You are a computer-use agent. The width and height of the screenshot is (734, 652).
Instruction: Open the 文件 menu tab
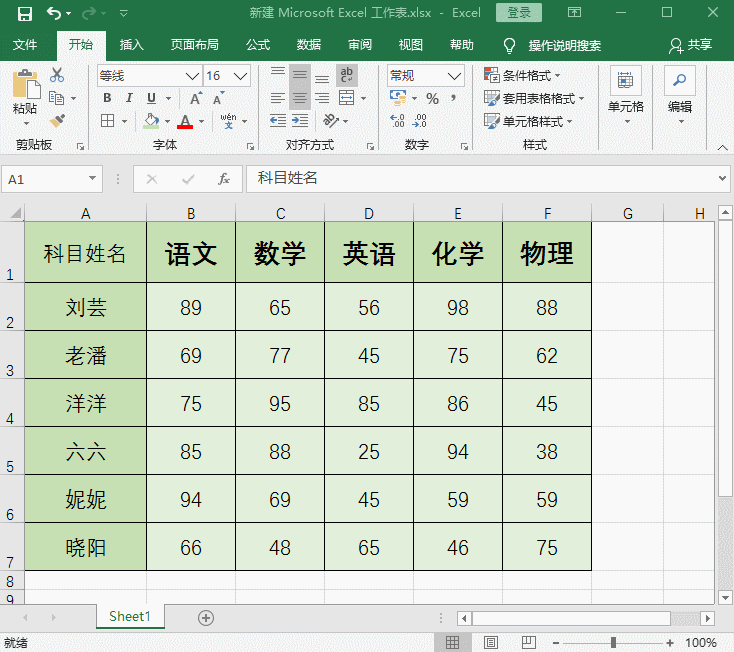tap(25, 45)
